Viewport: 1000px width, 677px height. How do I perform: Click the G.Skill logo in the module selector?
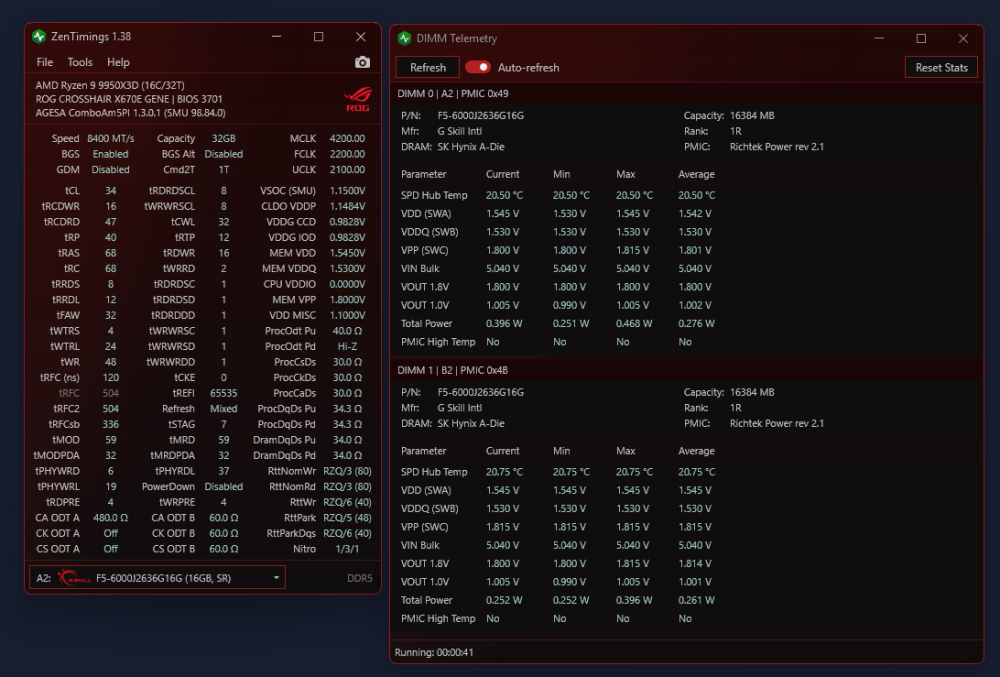point(75,578)
